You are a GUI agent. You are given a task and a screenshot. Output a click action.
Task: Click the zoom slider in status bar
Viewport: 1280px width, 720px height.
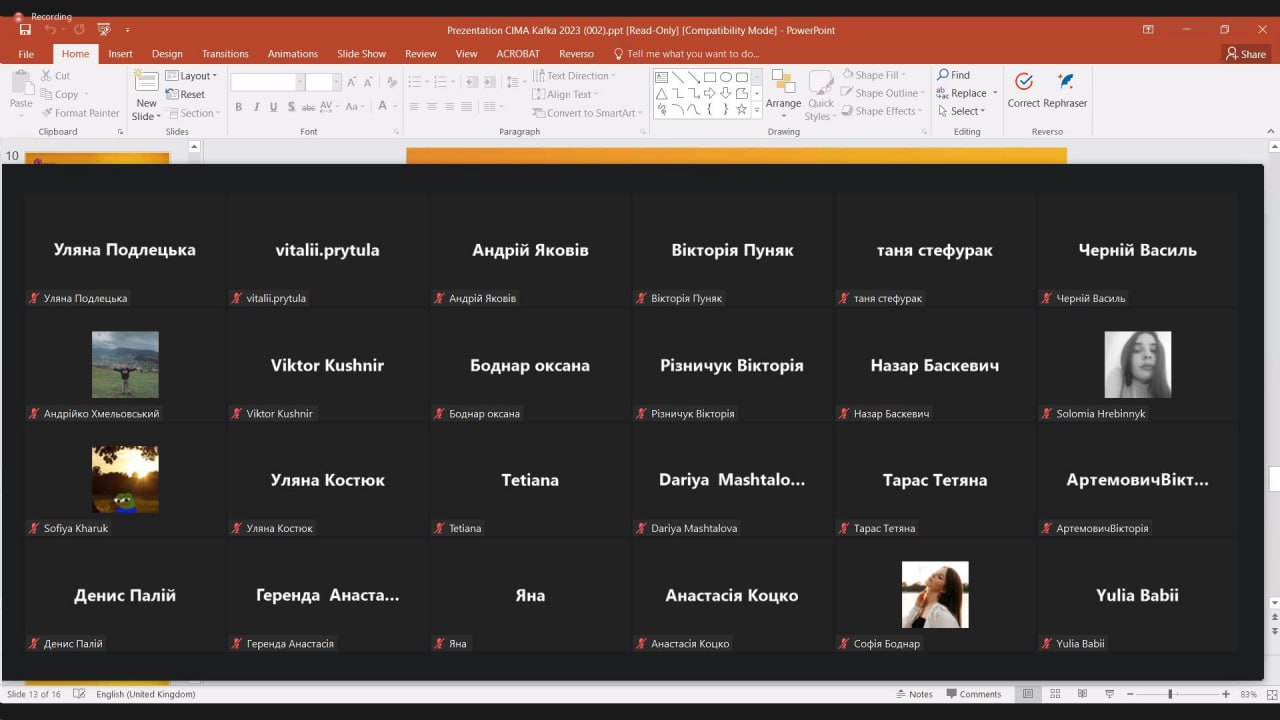(x=1170, y=694)
